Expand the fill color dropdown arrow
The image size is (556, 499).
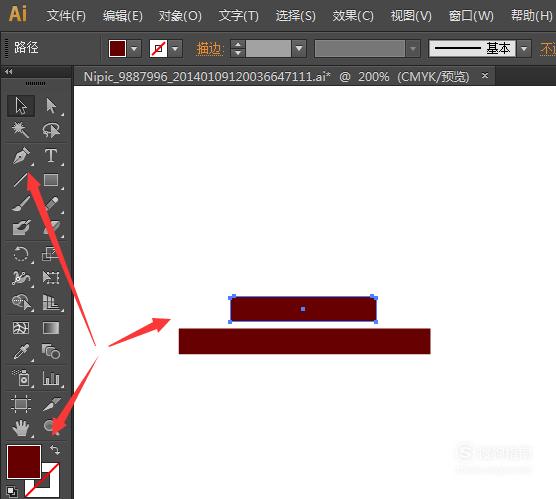pyautogui.click(x=134, y=48)
